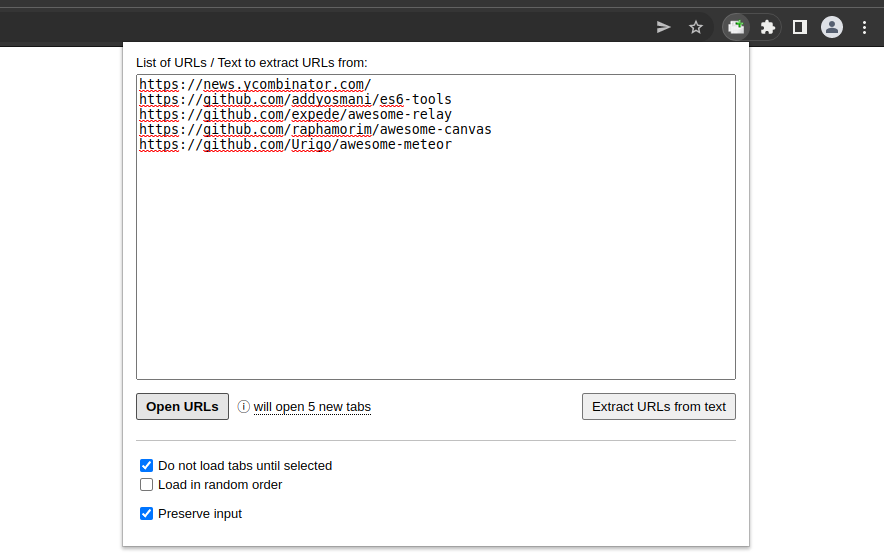Click the Open URLs button
Viewport: 884px width, 558px height.
click(182, 406)
